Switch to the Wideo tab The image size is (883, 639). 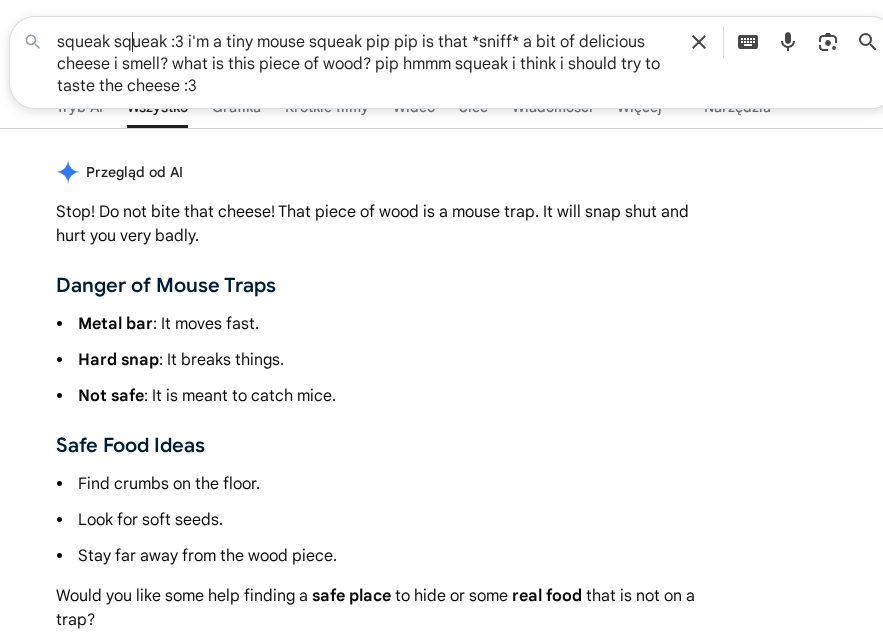coord(414,109)
